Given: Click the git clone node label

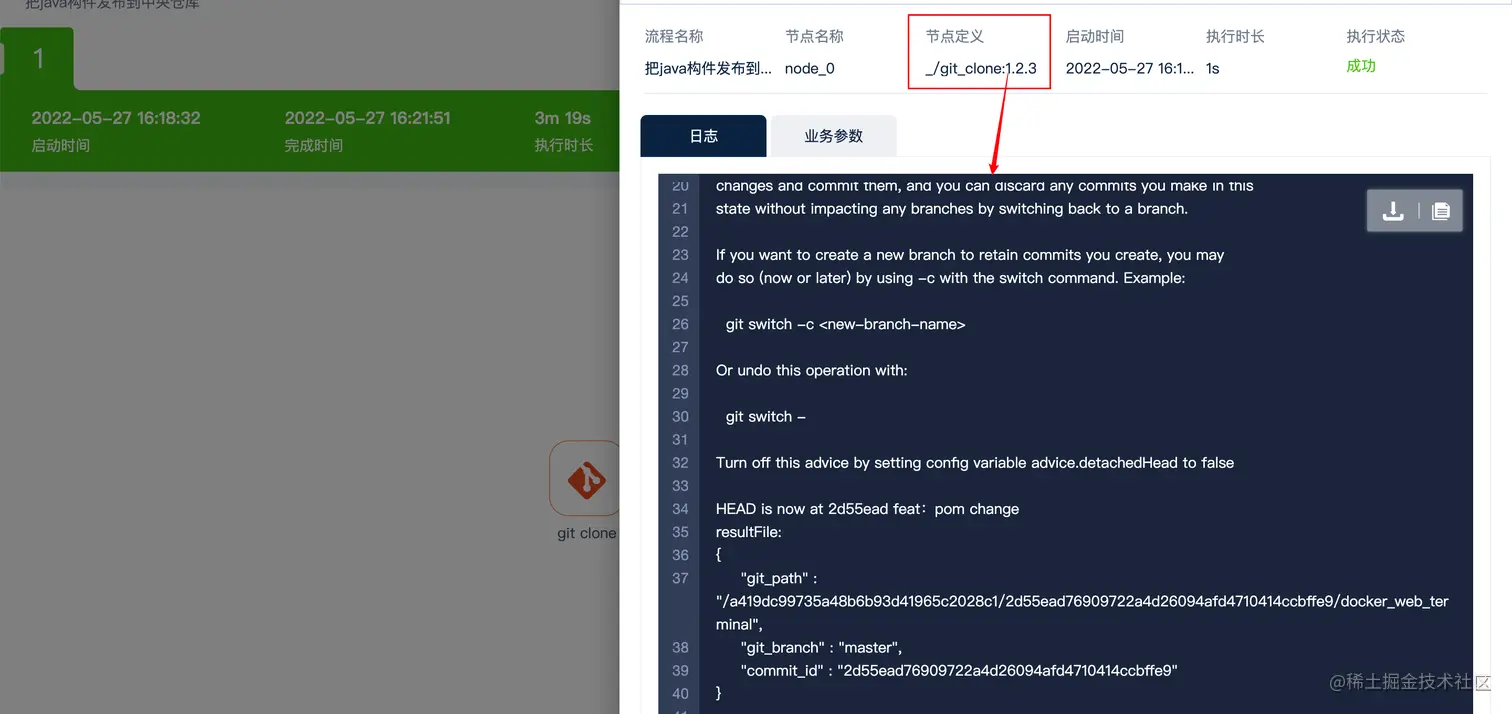Looking at the screenshot, I should tap(586, 533).
